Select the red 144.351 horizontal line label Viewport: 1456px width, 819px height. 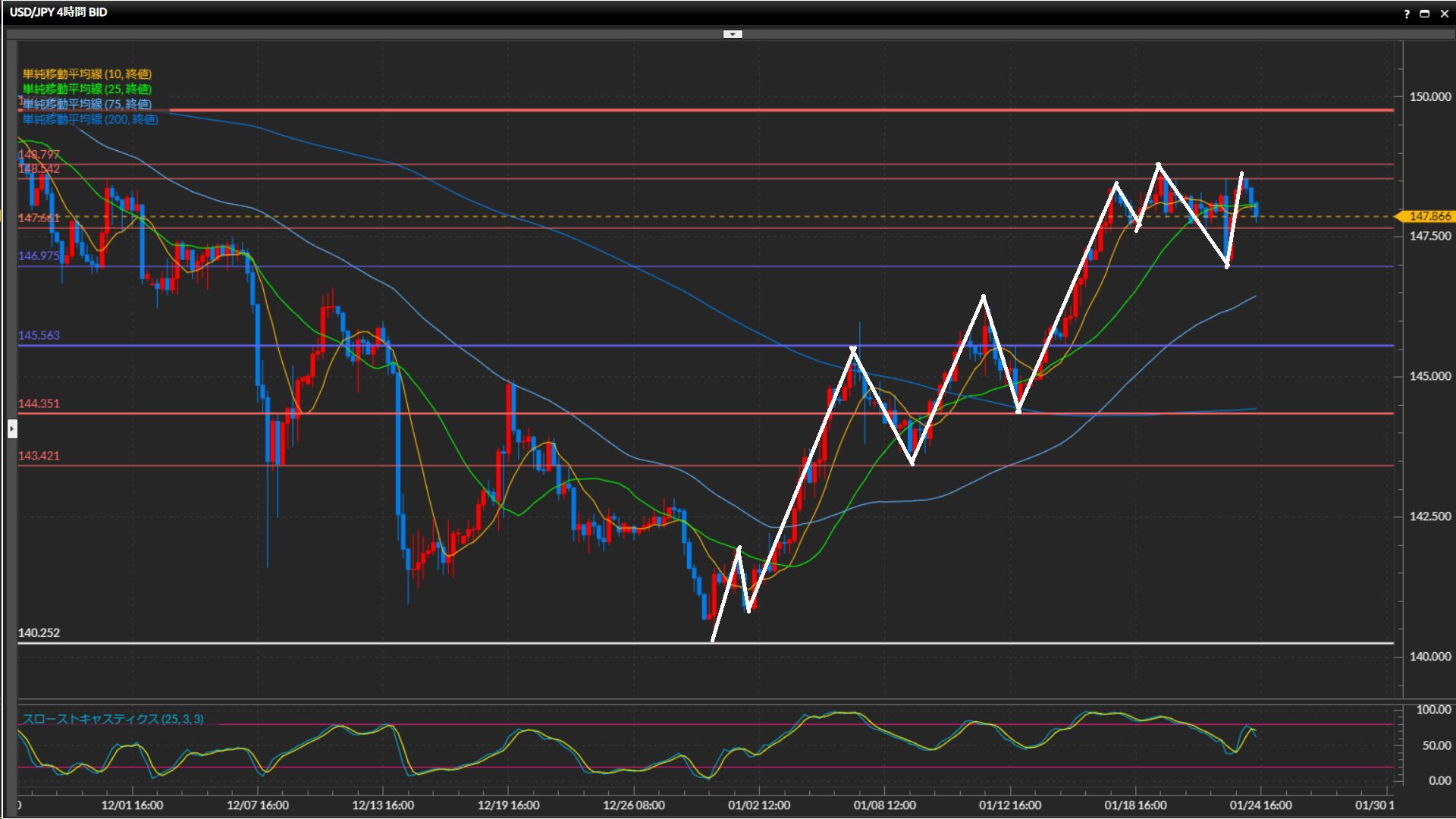(39, 403)
